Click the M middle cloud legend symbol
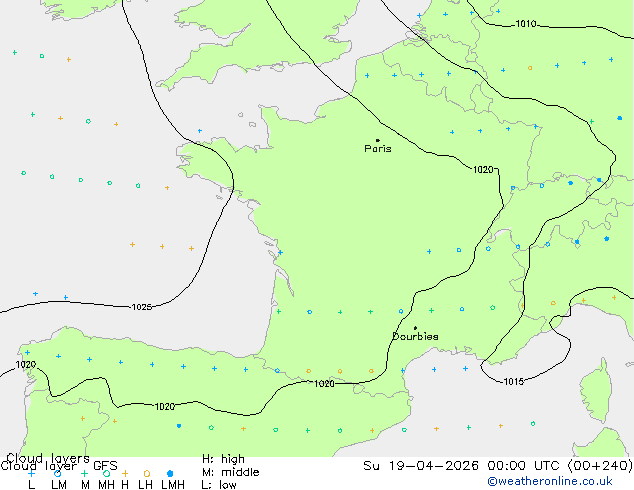 pyautogui.click(x=84, y=473)
